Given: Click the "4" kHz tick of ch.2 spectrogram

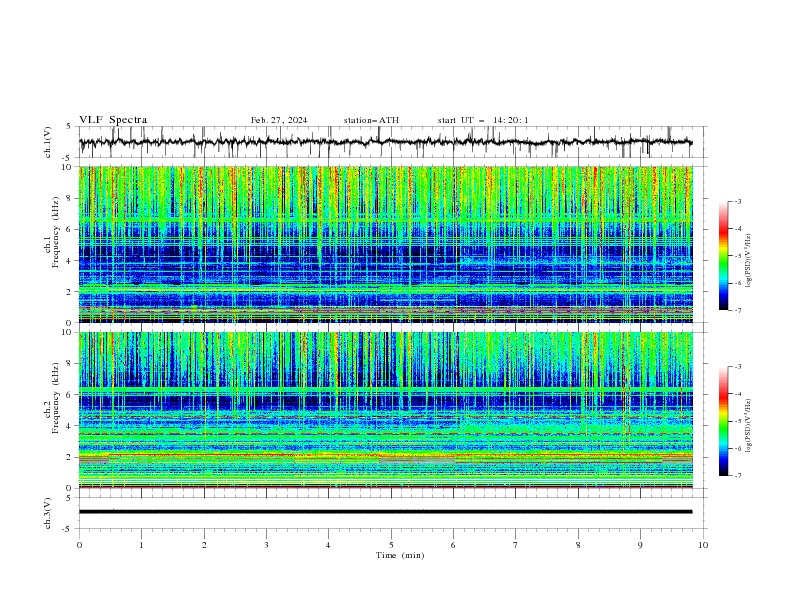Looking at the screenshot, I should point(71,426).
